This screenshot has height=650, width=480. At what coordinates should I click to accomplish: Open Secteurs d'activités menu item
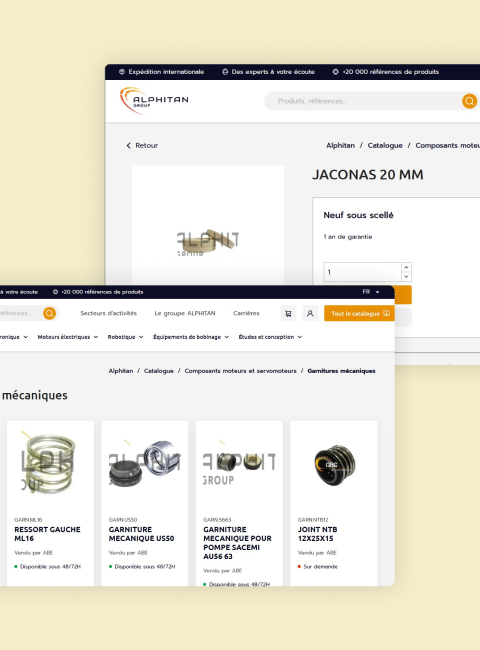pos(109,313)
